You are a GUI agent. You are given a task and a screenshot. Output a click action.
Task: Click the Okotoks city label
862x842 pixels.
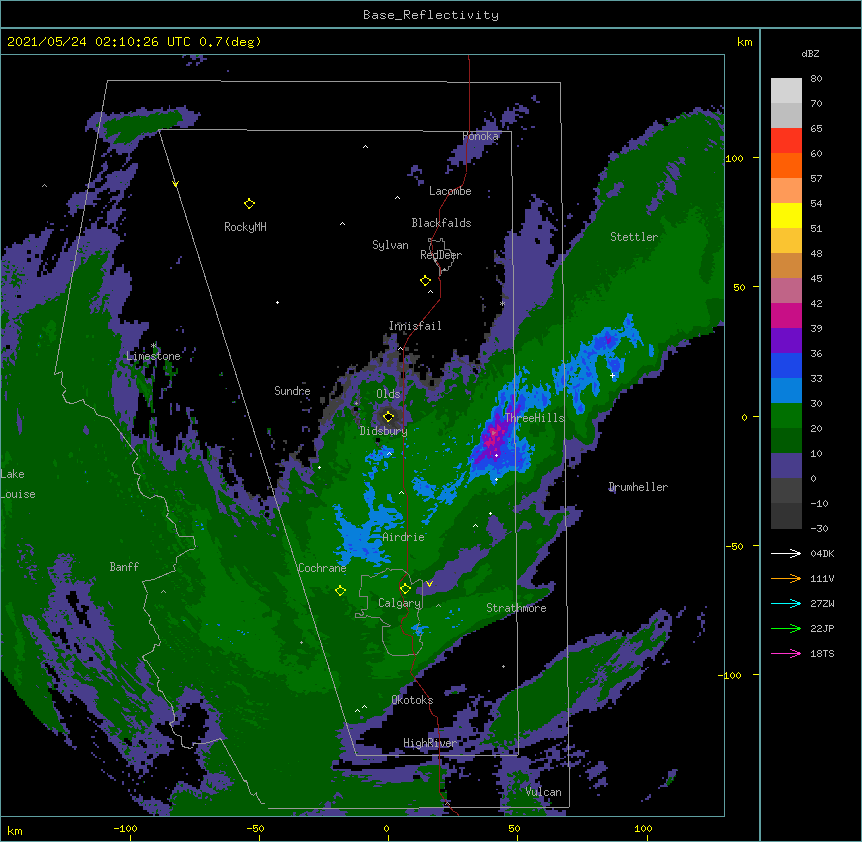coord(412,700)
